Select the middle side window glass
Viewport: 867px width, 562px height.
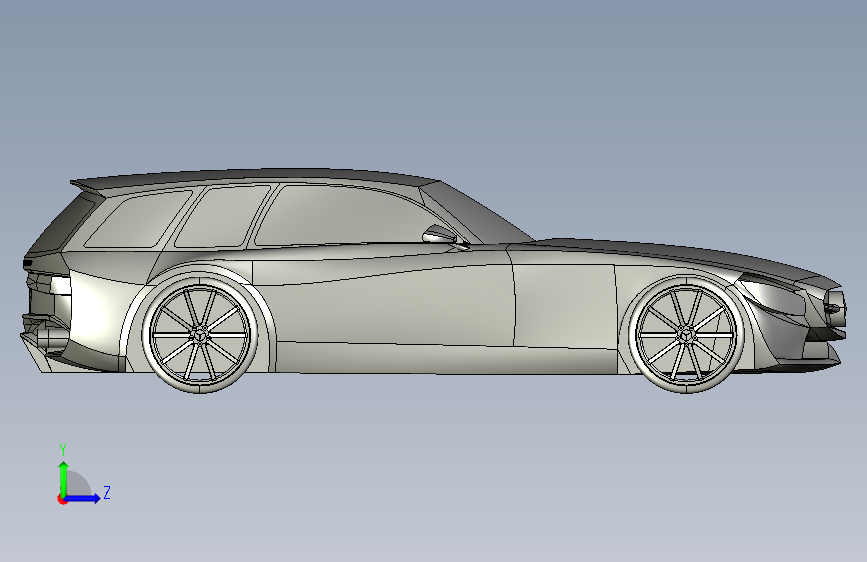[x=221, y=217]
